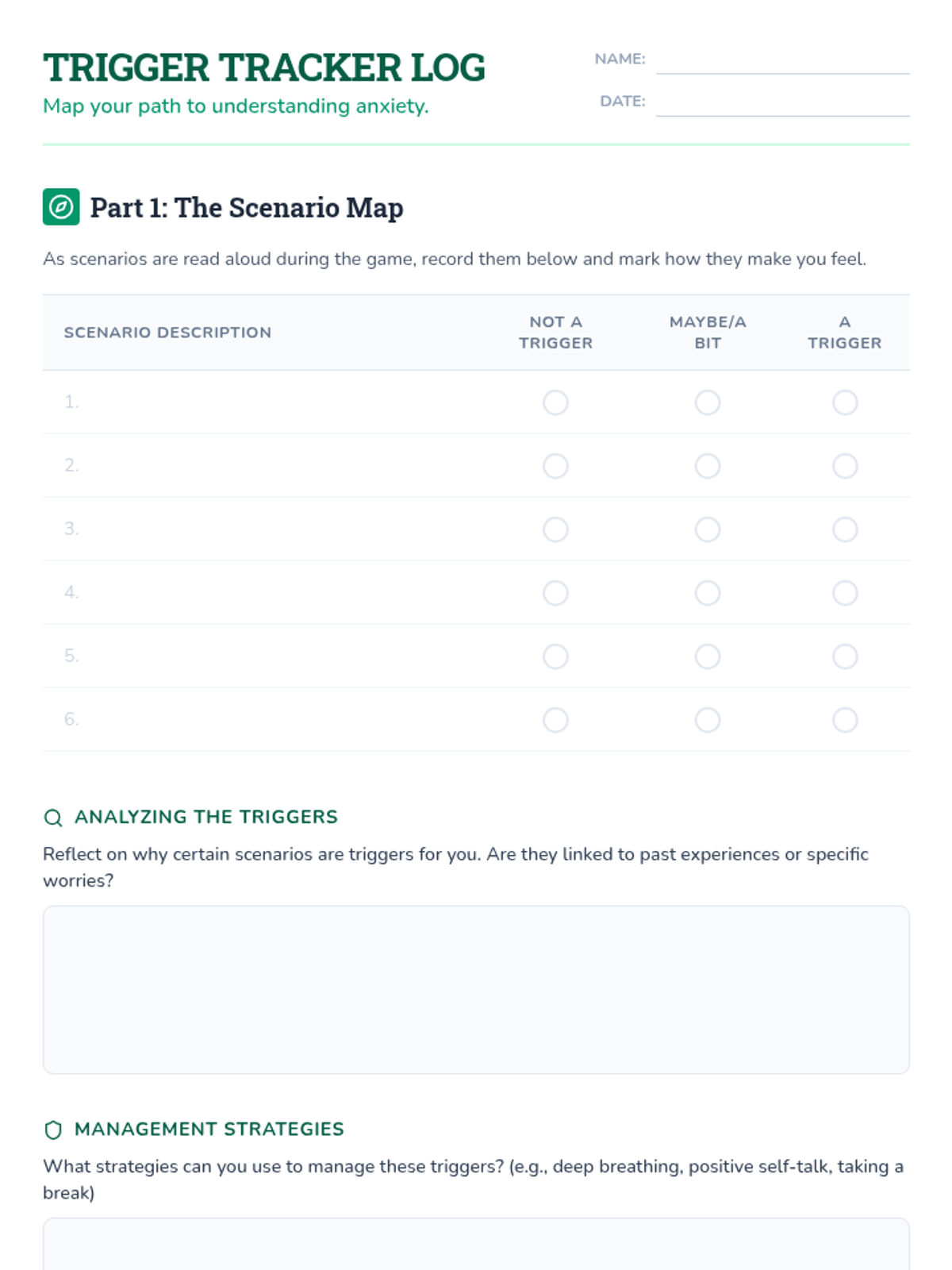Mark scenario 3 as 'A Trigger'
Image resolution: width=952 pixels, height=1270 pixels.
tap(845, 529)
